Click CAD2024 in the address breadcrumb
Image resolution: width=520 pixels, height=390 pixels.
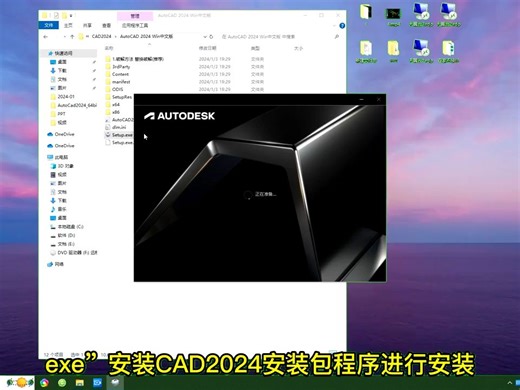coord(101,36)
